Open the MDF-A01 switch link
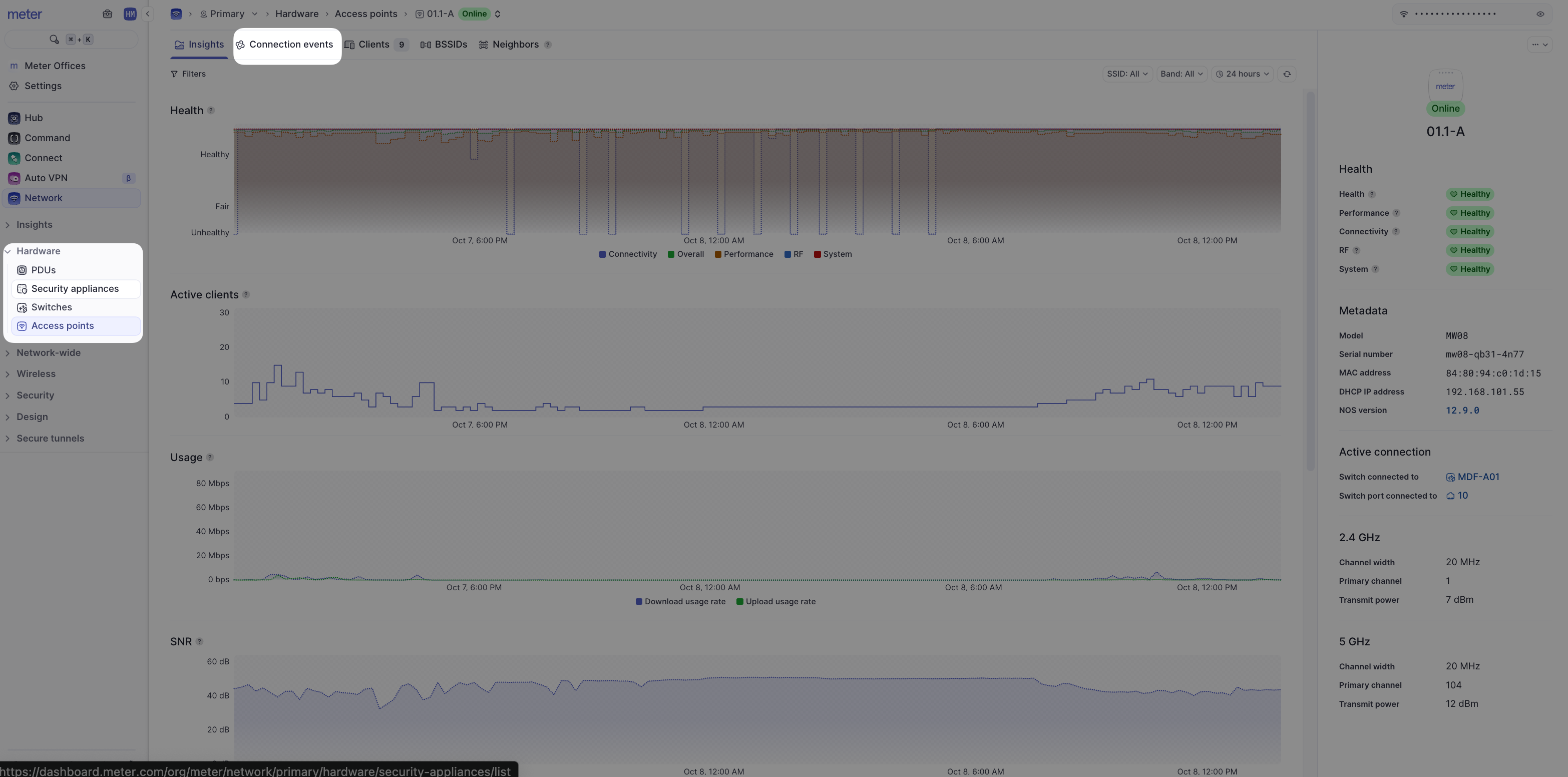This screenshot has width=1568, height=777. 1477,478
